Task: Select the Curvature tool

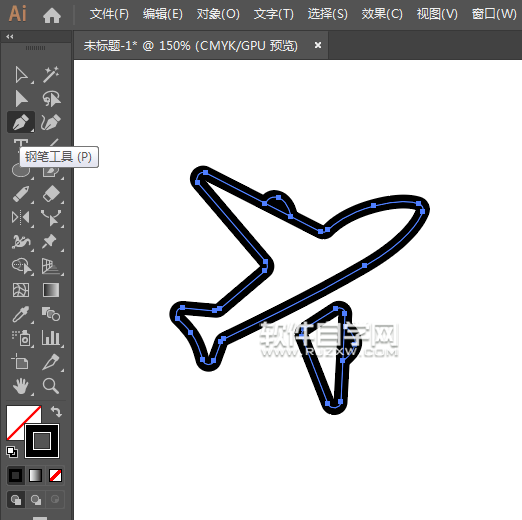Action: (x=51, y=122)
